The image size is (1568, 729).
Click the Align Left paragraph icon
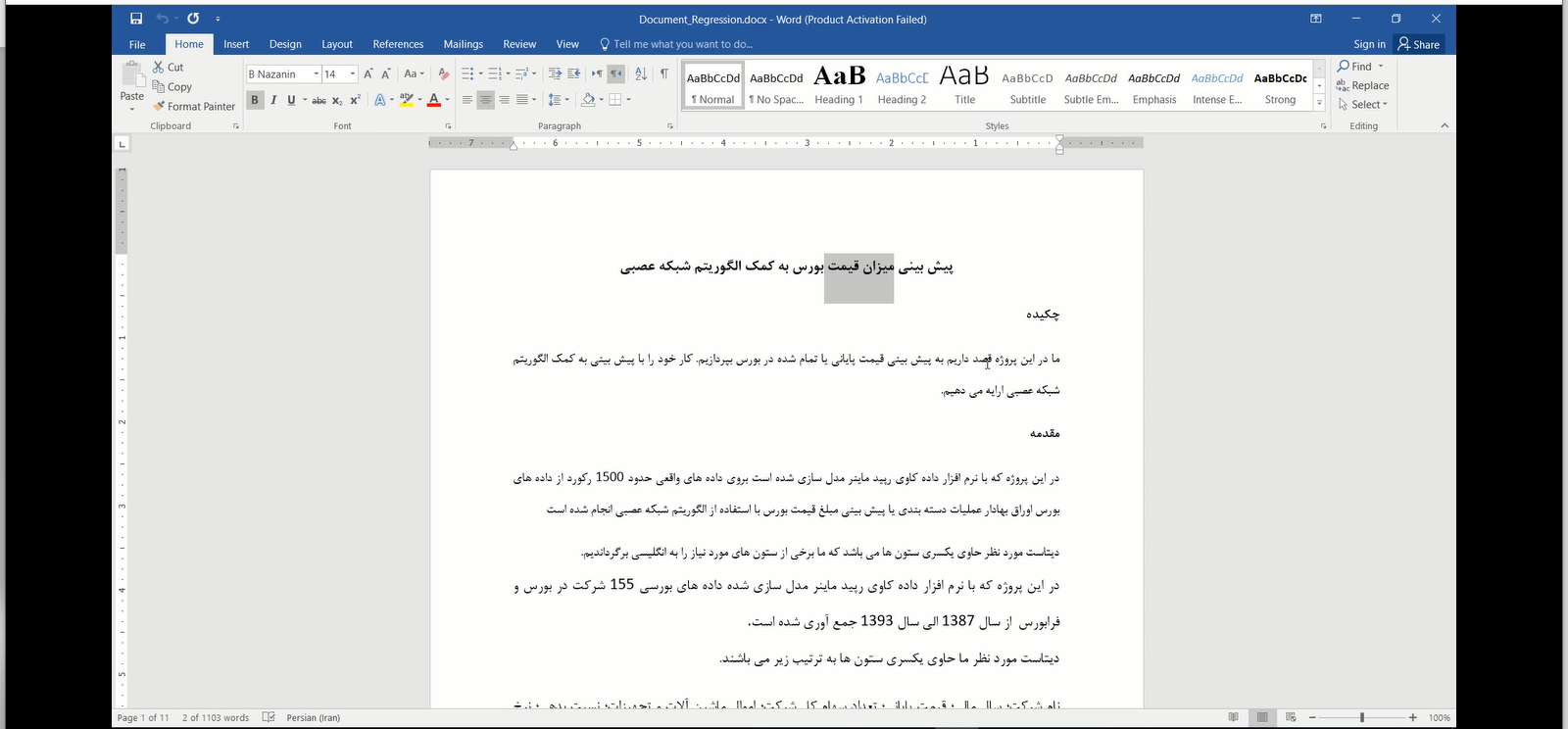pos(467,100)
